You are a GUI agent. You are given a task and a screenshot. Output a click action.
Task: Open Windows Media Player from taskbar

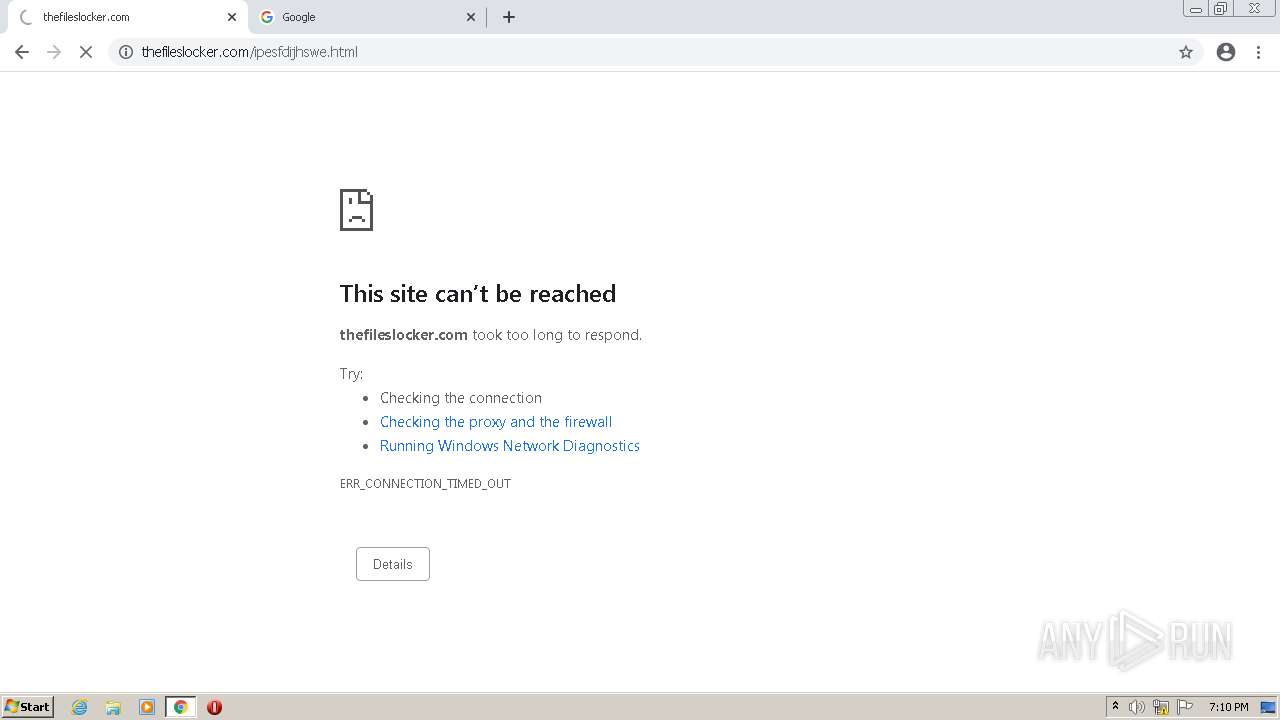[x=147, y=707]
